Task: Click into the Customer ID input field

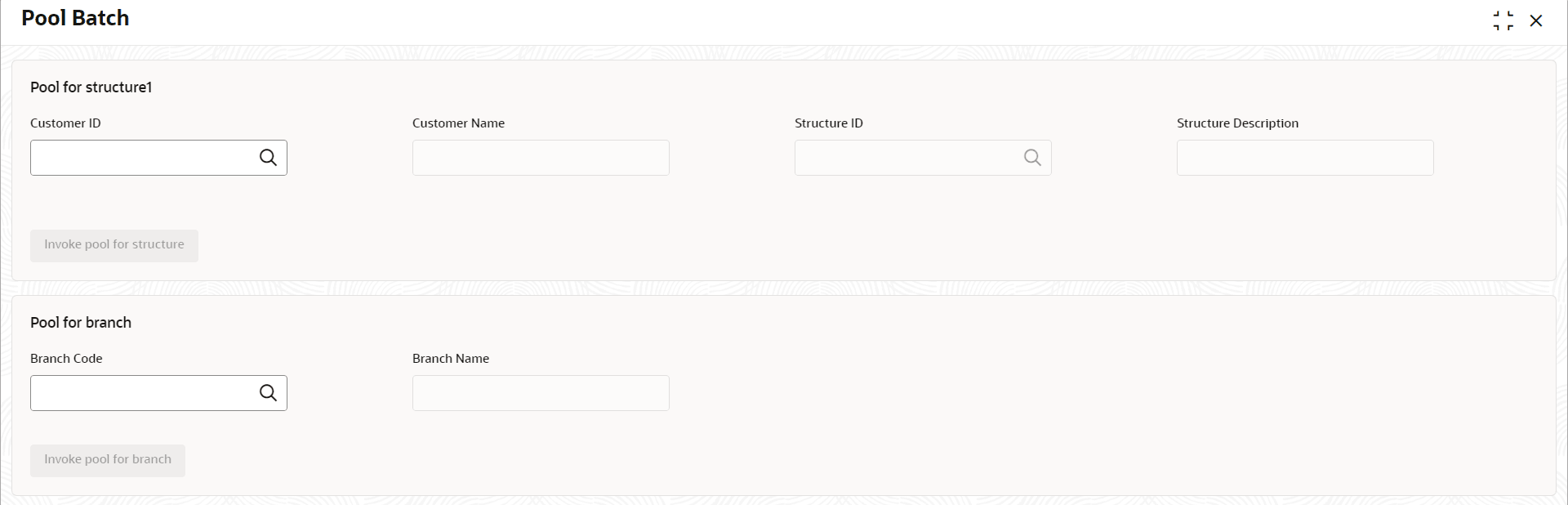Action: [x=143, y=158]
